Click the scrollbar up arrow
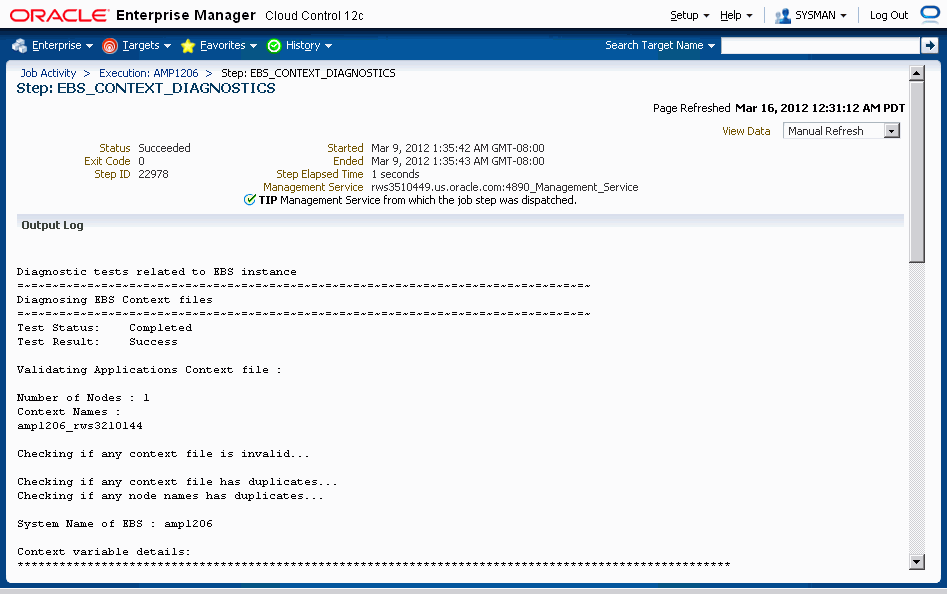This screenshot has width=947, height=594. point(917,74)
